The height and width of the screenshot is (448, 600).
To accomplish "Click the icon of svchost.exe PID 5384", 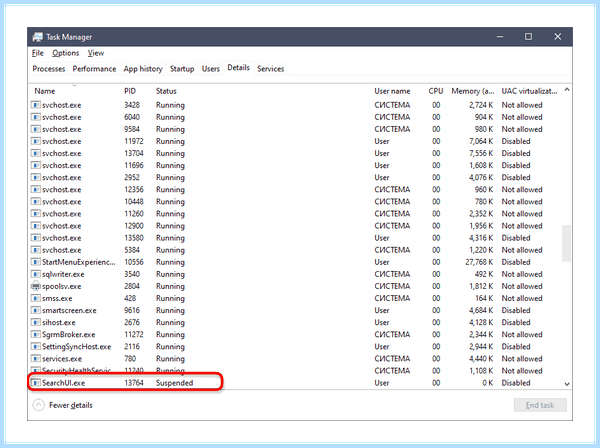I will [x=36, y=250].
